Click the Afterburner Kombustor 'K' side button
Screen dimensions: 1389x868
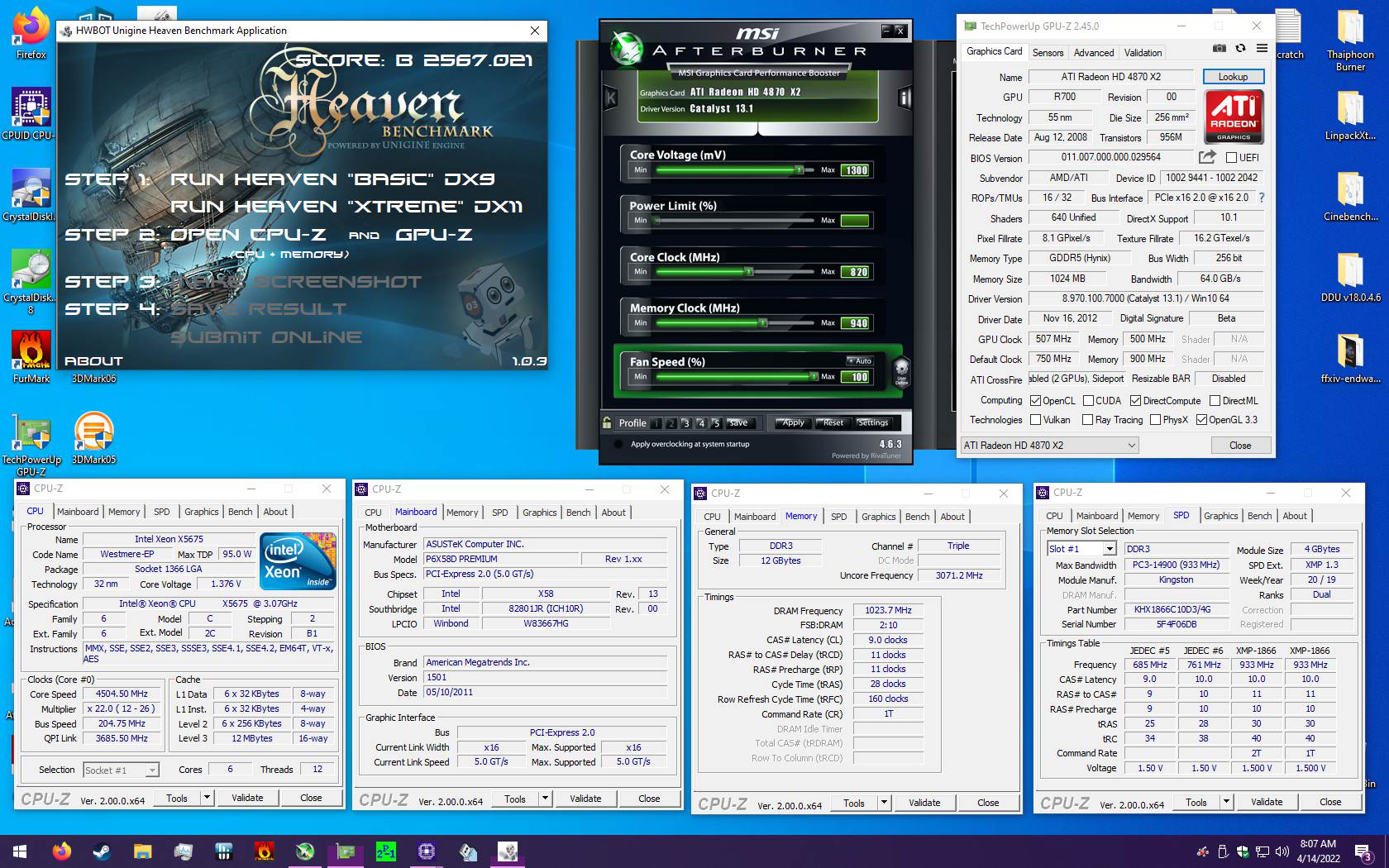(612, 98)
